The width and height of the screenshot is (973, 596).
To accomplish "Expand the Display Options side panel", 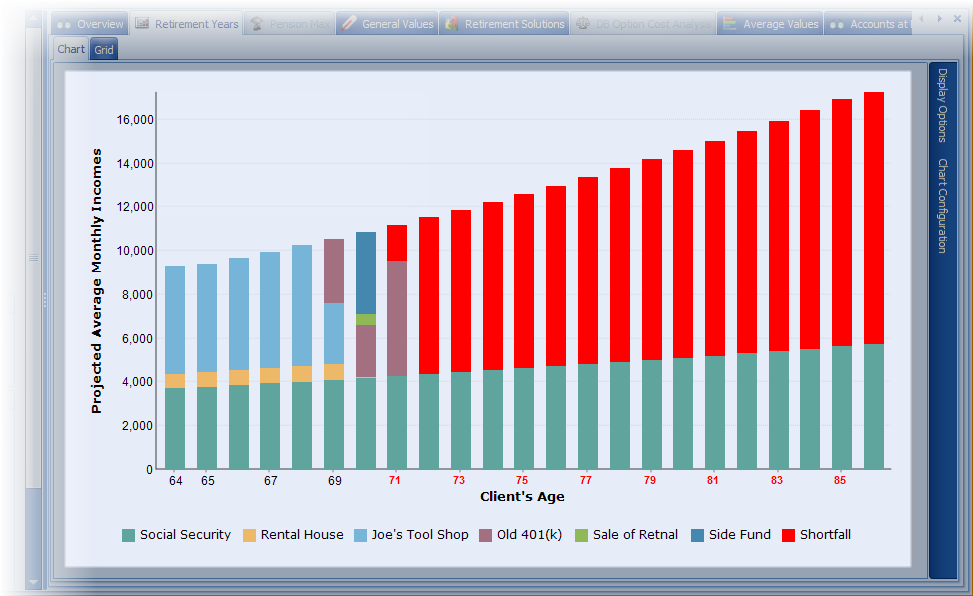I will coord(942,106).
